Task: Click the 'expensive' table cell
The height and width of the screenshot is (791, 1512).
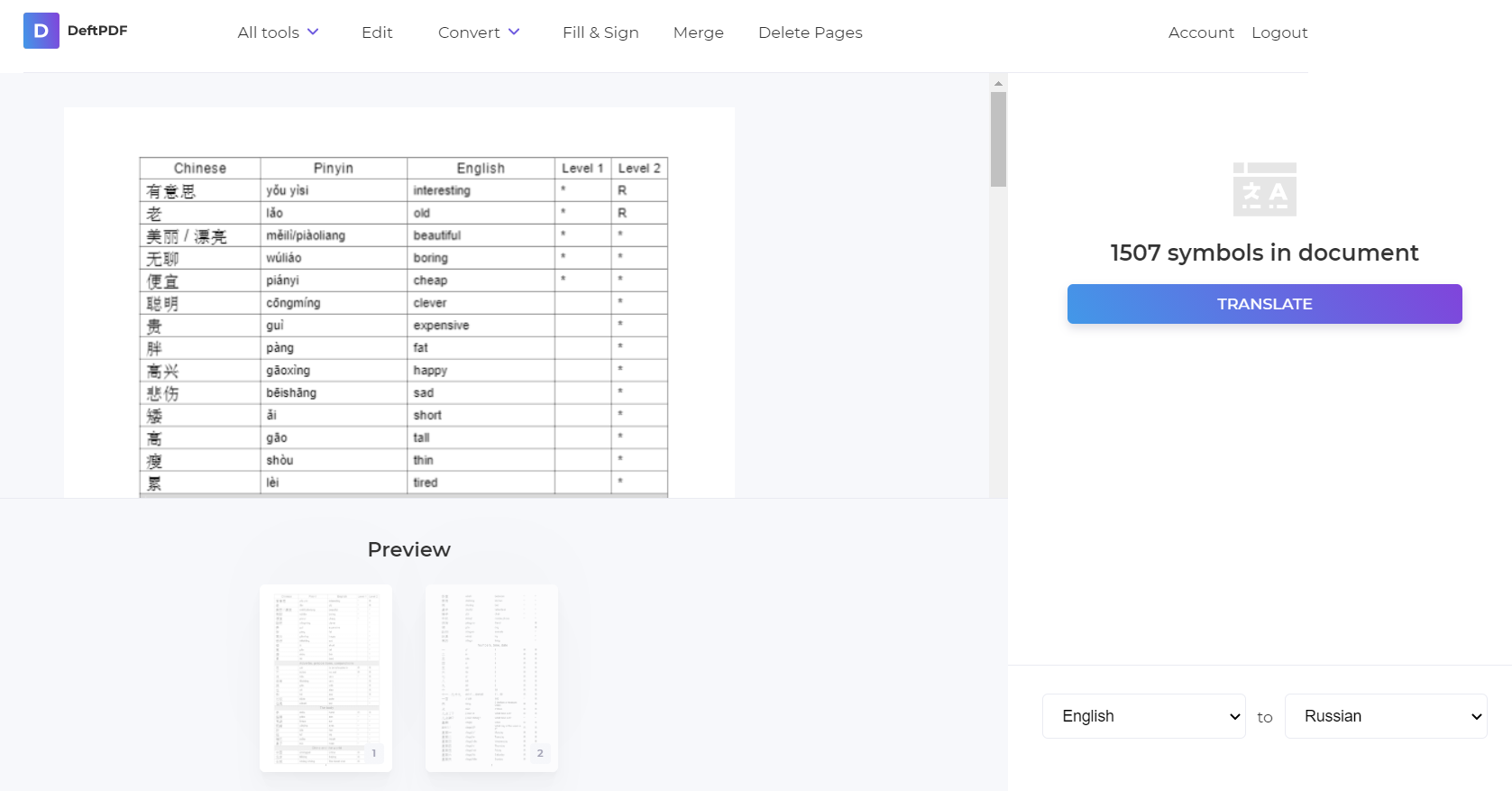Action: coord(481,326)
